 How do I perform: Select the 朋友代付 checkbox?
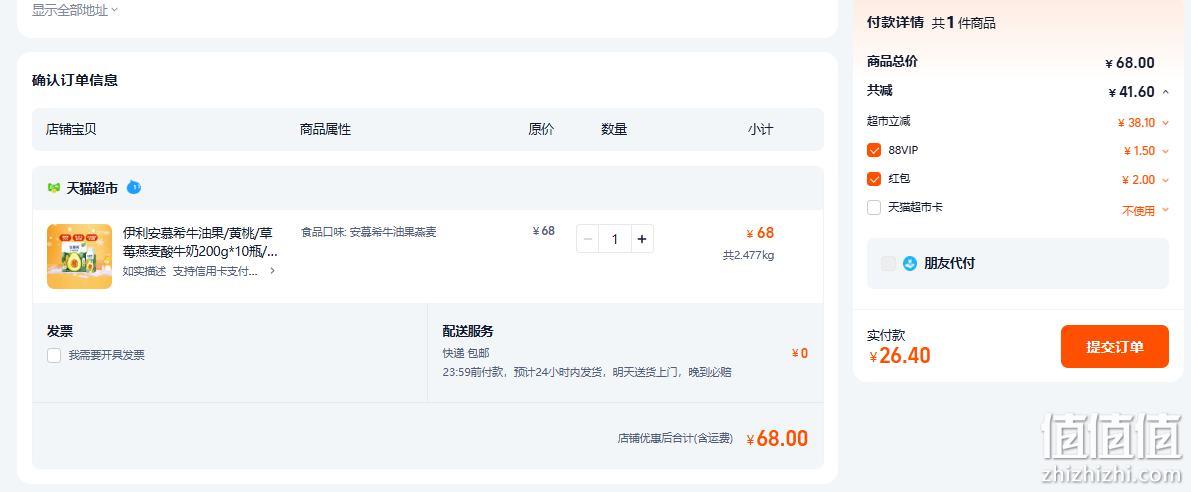(888, 263)
